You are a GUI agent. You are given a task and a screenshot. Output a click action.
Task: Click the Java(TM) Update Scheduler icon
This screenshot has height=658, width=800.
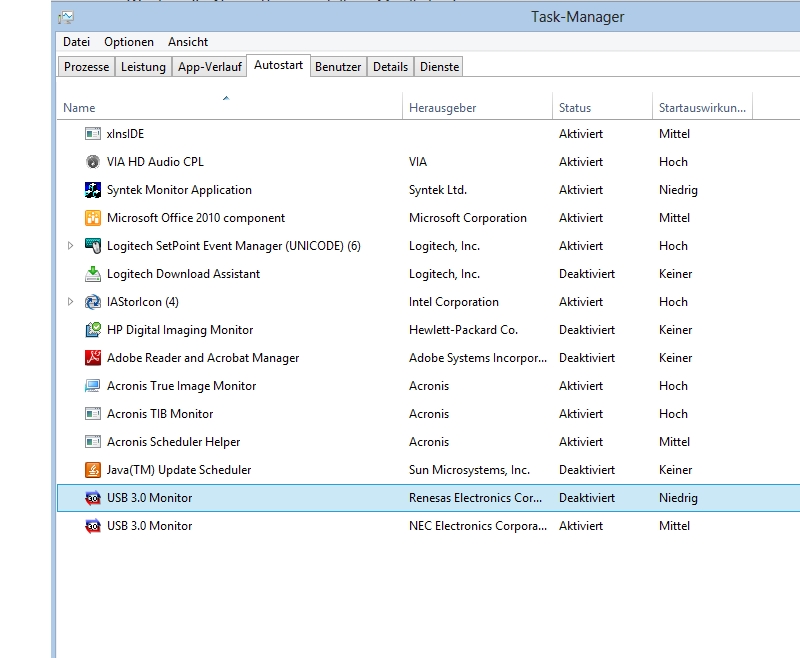(92, 470)
